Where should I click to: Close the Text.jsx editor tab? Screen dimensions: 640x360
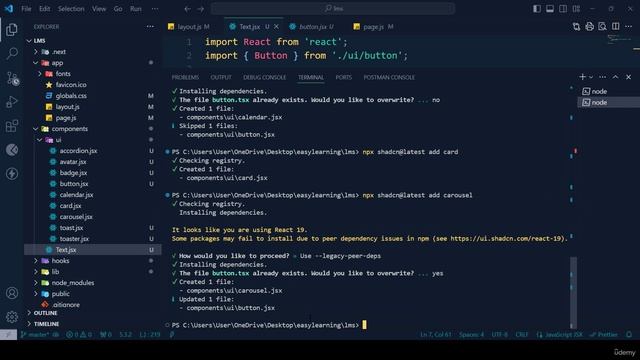[x=276, y=27]
